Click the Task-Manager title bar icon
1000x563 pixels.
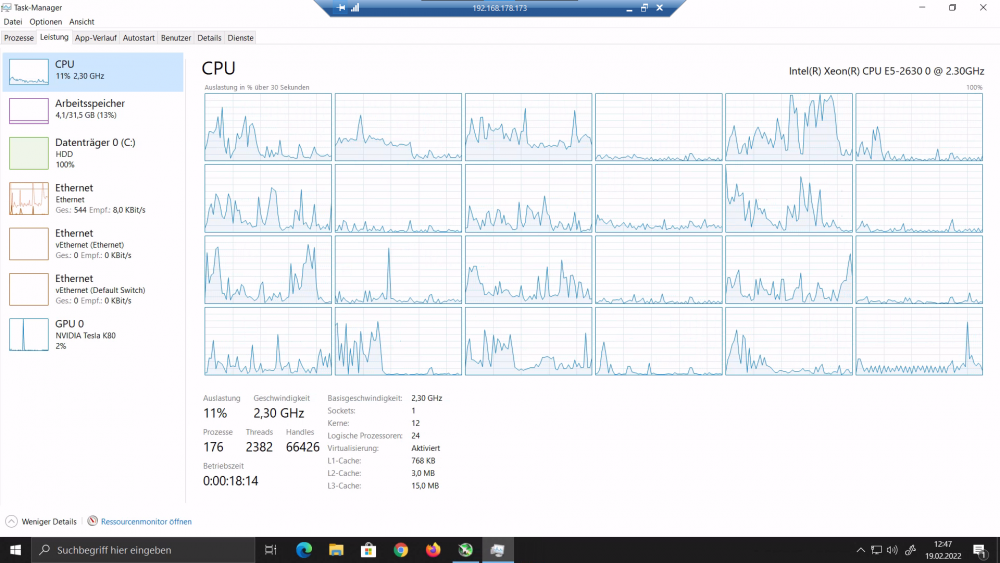(6, 8)
